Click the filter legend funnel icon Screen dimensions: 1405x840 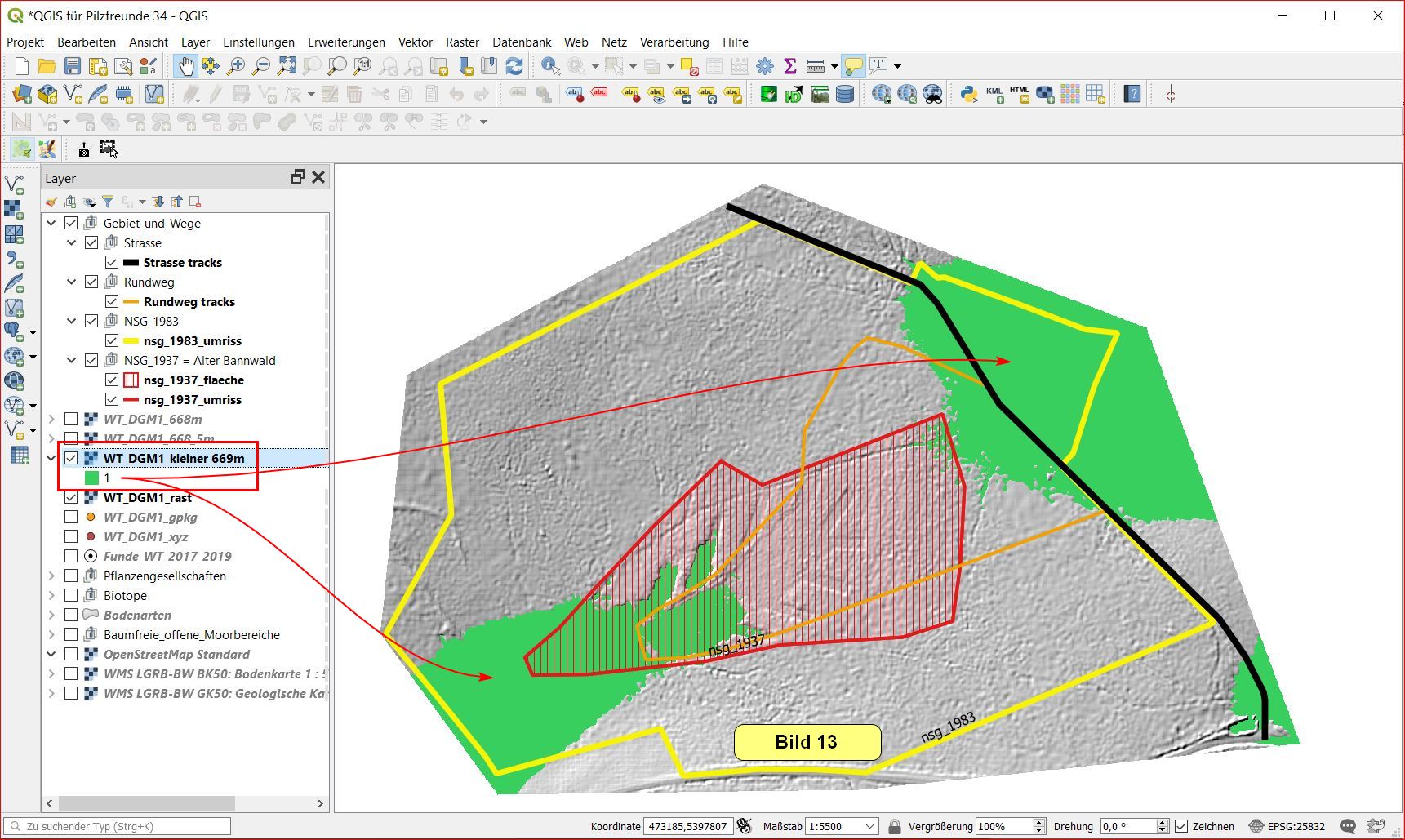tap(108, 202)
